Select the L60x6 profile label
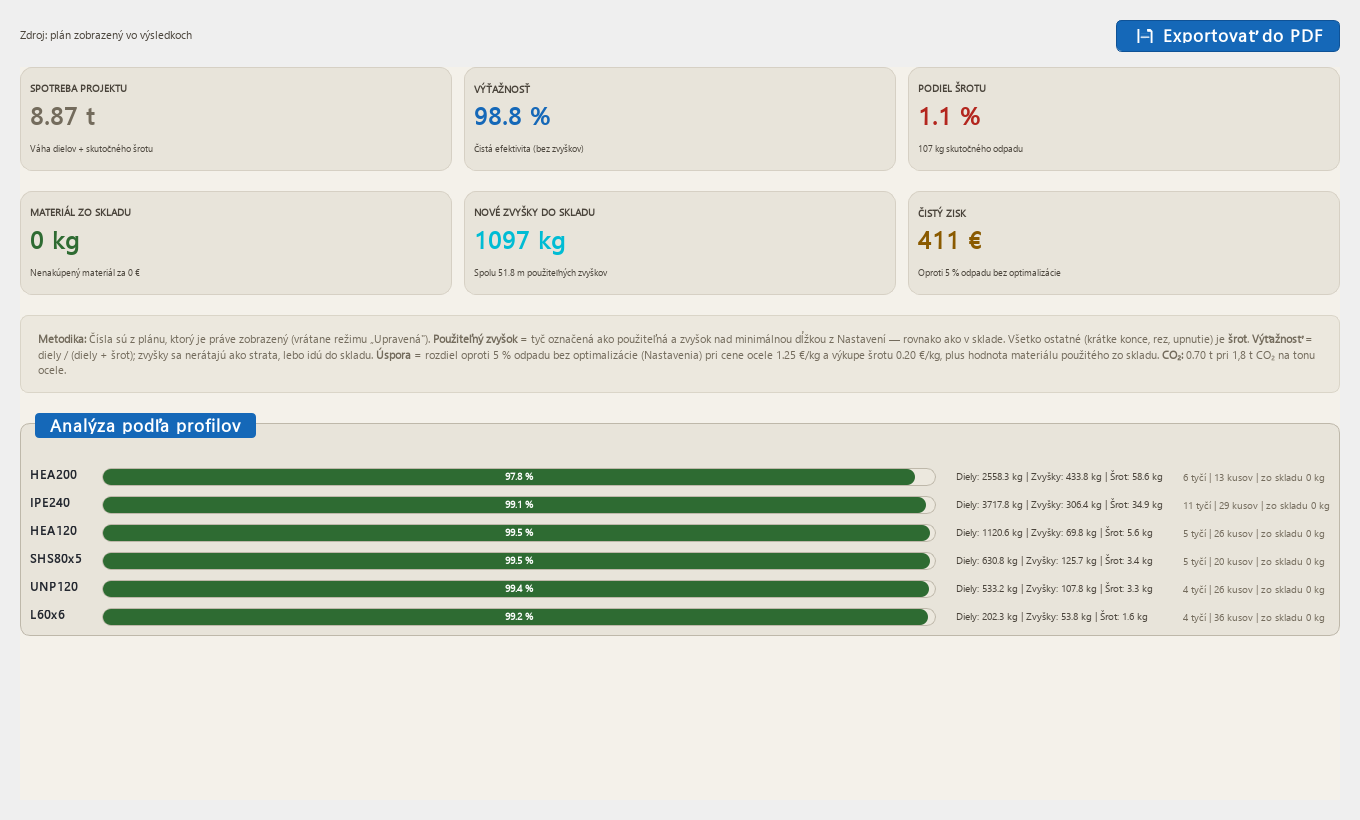Viewport: 1360px width, 820px height. click(48, 615)
